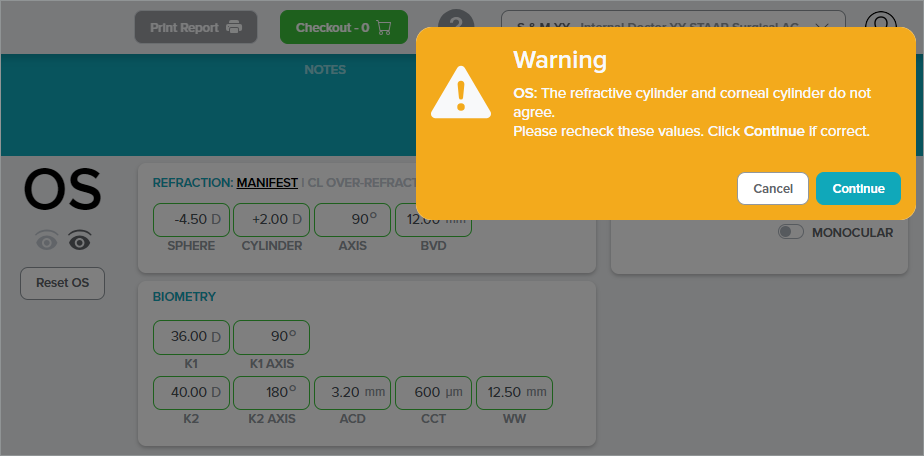Open the Notes section

tap(325, 70)
